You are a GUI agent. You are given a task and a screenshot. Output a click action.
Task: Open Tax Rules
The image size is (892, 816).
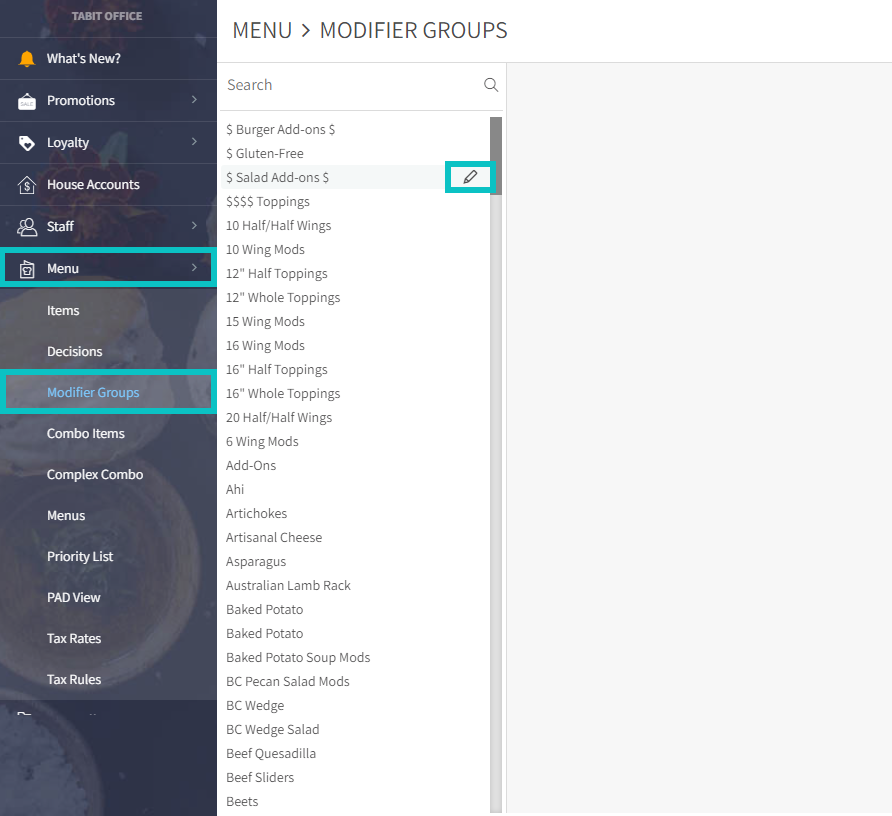coord(74,679)
